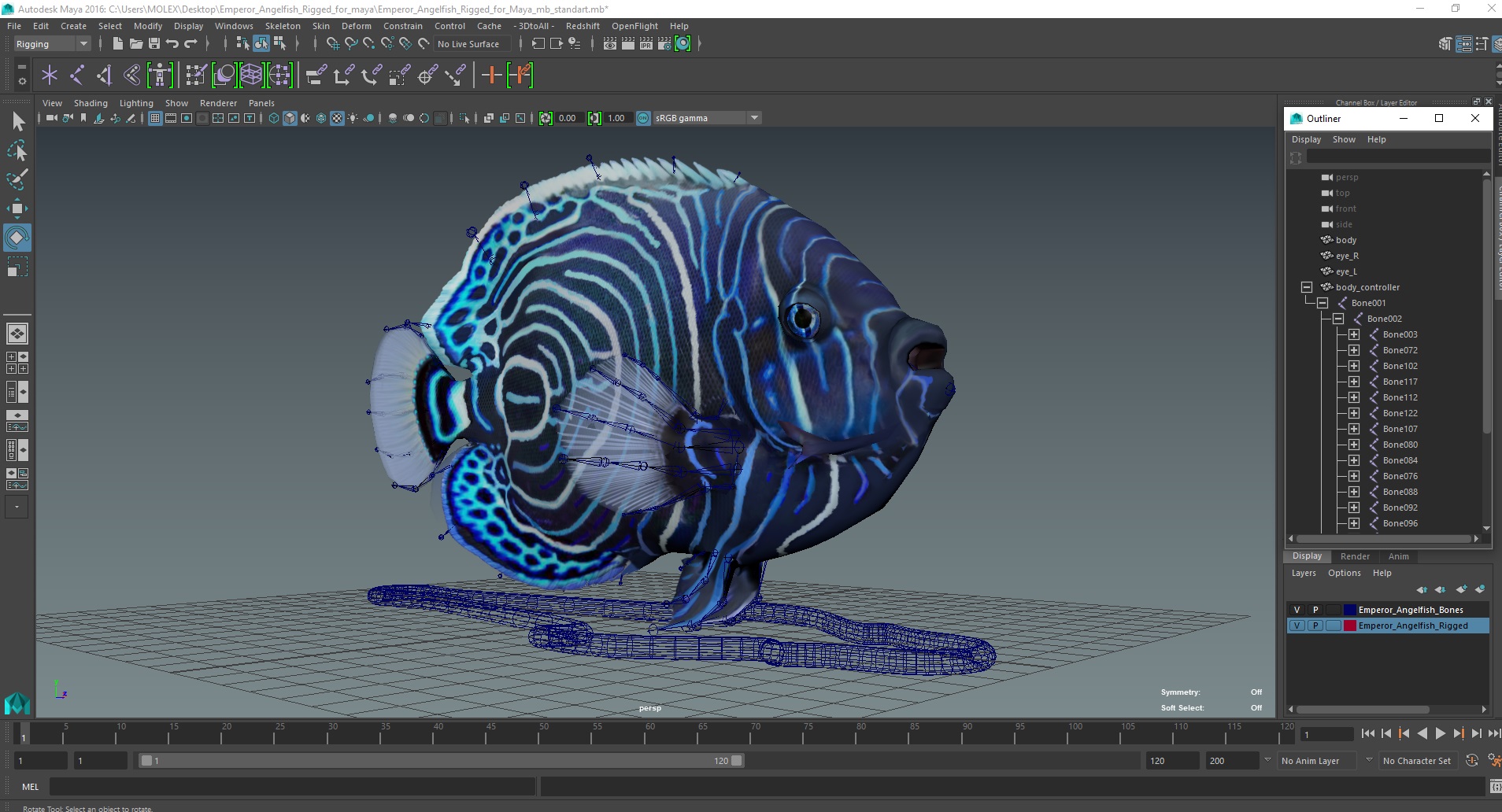1502x812 pixels.
Task: Collapse Bone002 in Outliner
Action: click(1338, 319)
